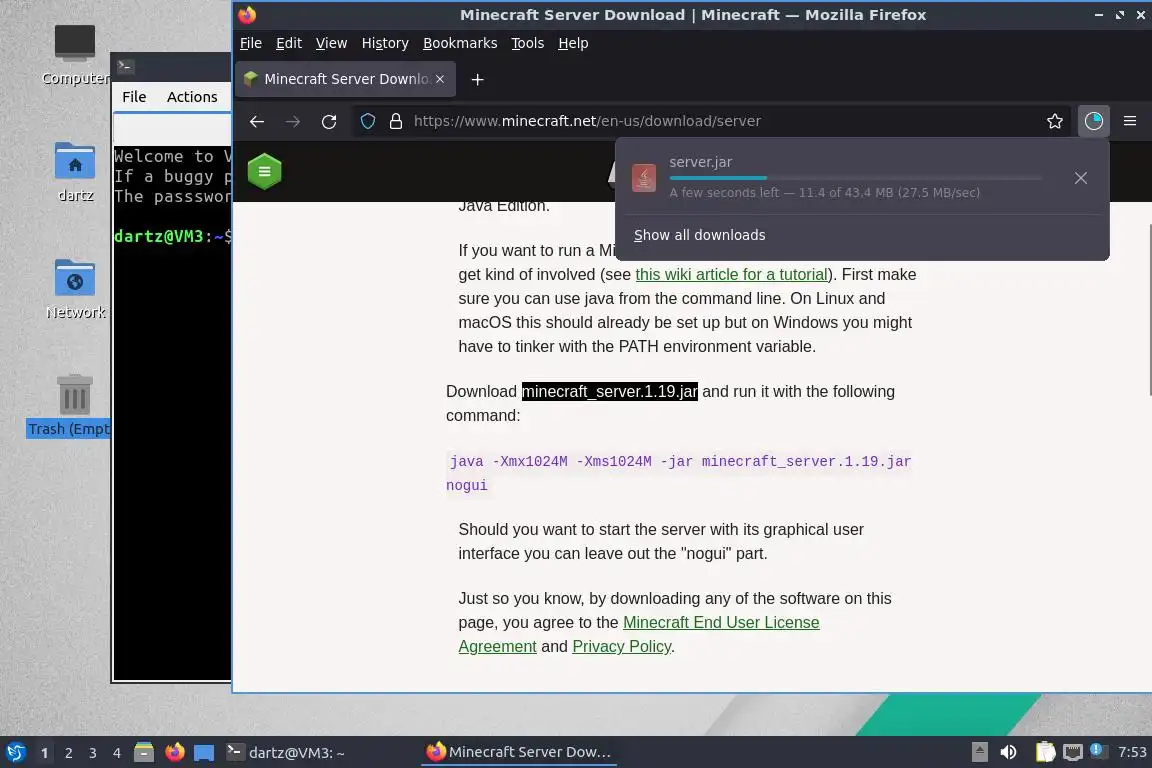Cancel the server.jar download
This screenshot has height=768, width=1152.
coord(1081,178)
